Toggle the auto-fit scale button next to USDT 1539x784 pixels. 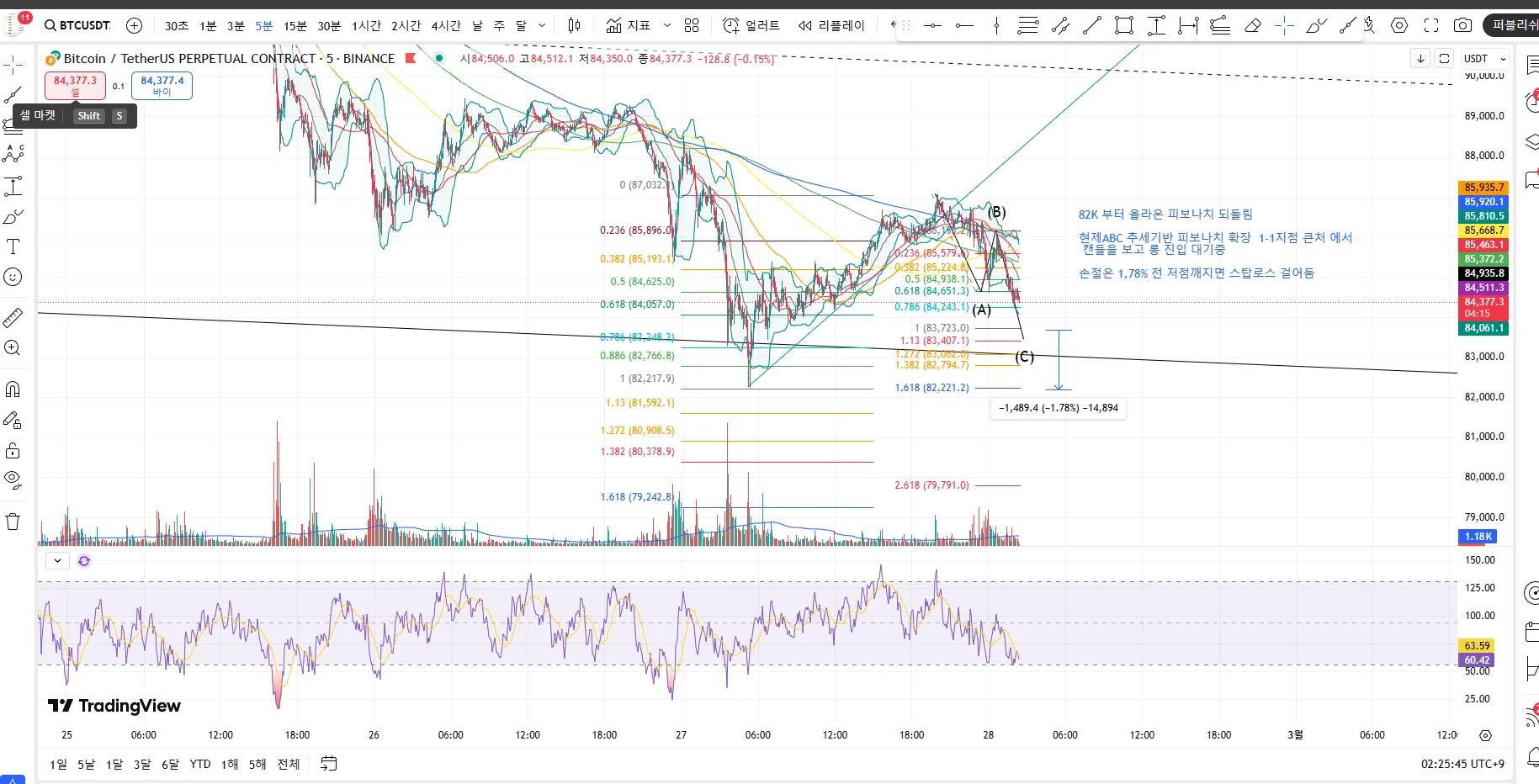coord(1444,59)
